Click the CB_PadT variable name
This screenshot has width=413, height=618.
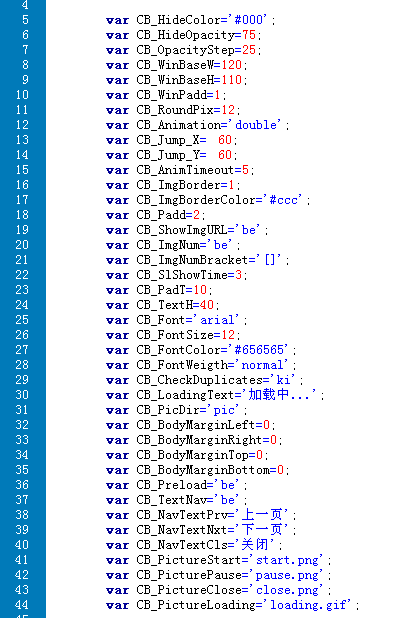(161, 290)
